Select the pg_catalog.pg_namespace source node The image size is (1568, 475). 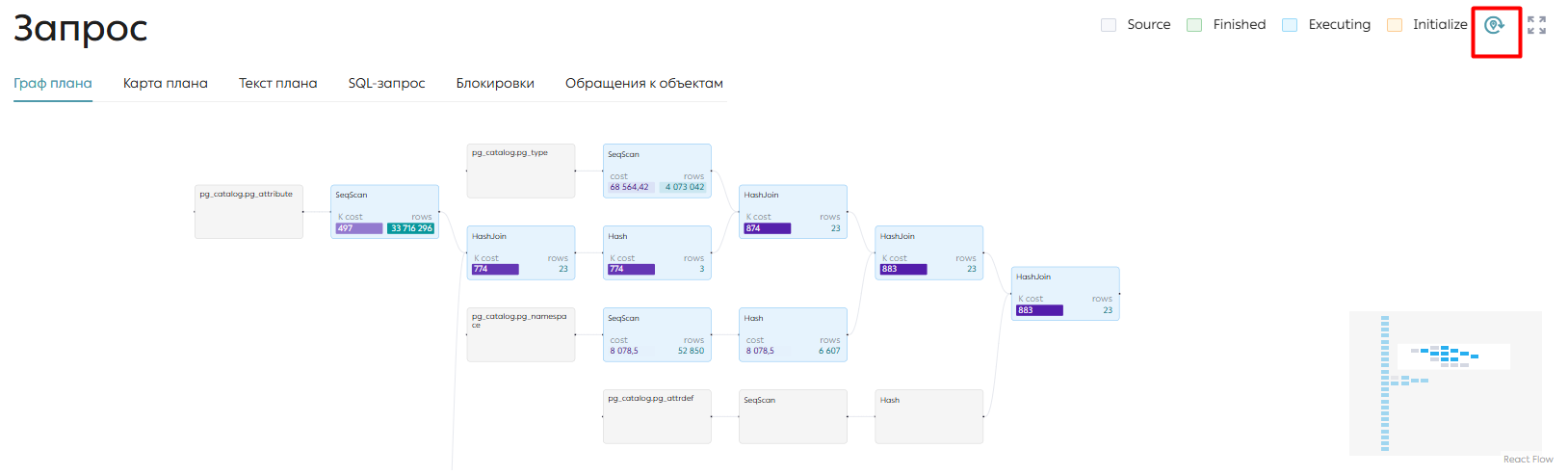tap(521, 335)
